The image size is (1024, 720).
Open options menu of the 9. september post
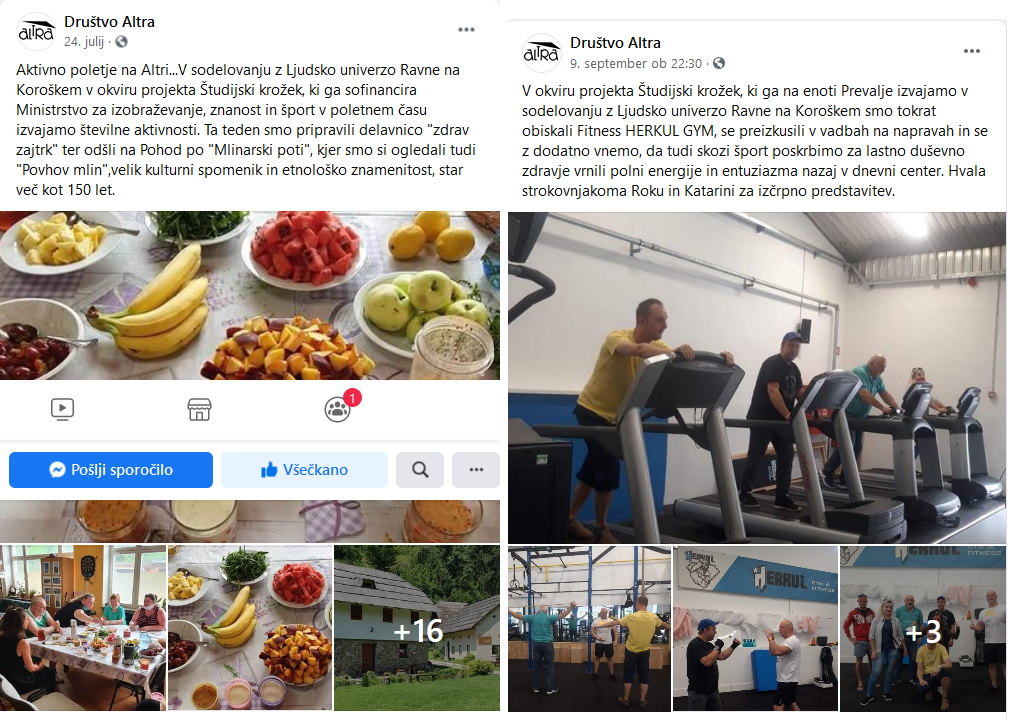tap(972, 51)
